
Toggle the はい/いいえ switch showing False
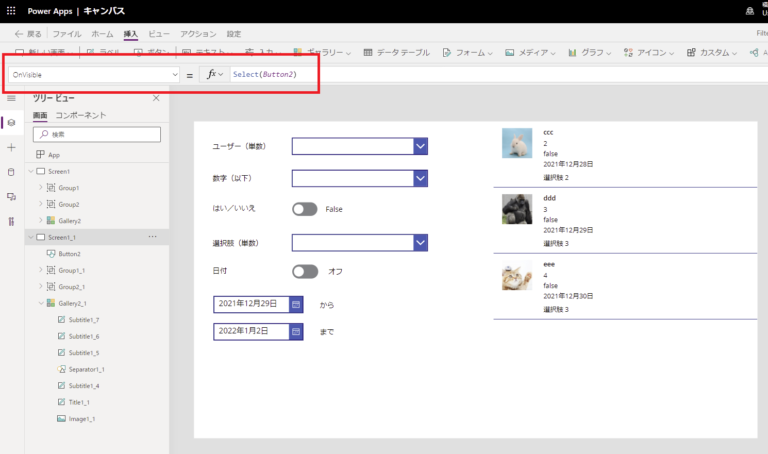(x=304, y=209)
